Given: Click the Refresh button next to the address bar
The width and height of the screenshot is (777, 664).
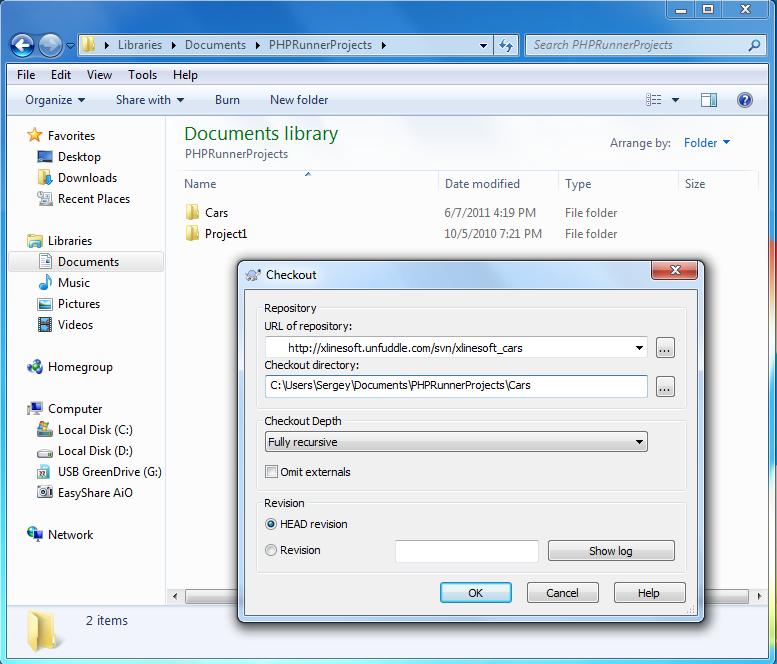Looking at the screenshot, I should [x=506, y=45].
